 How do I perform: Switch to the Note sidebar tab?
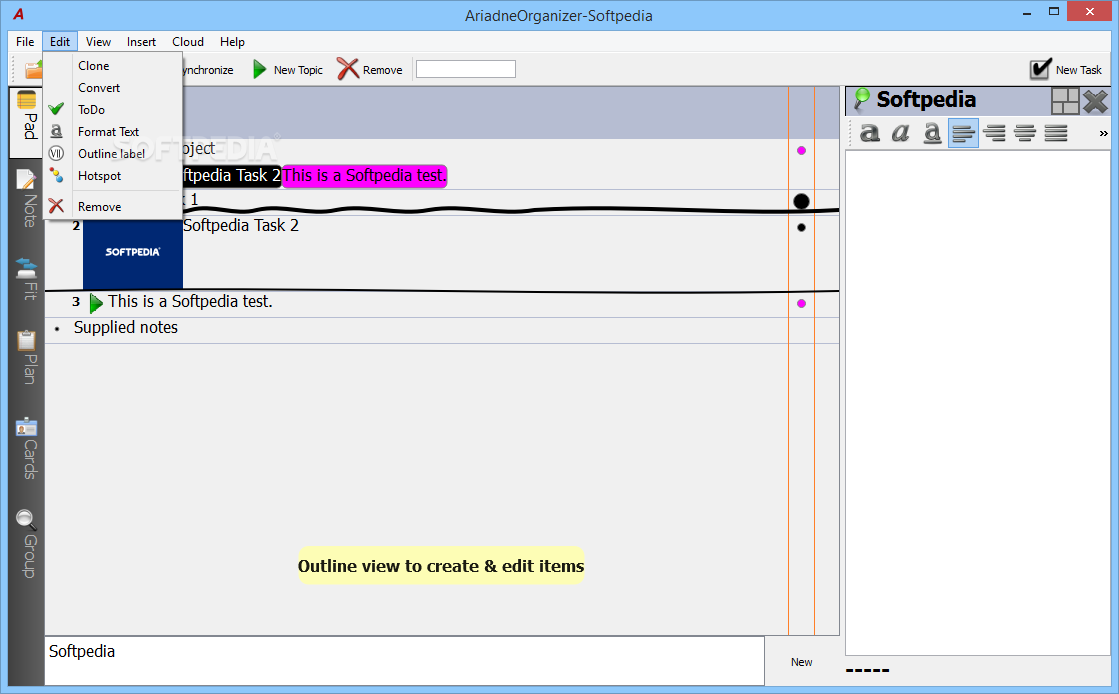pyautogui.click(x=27, y=200)
